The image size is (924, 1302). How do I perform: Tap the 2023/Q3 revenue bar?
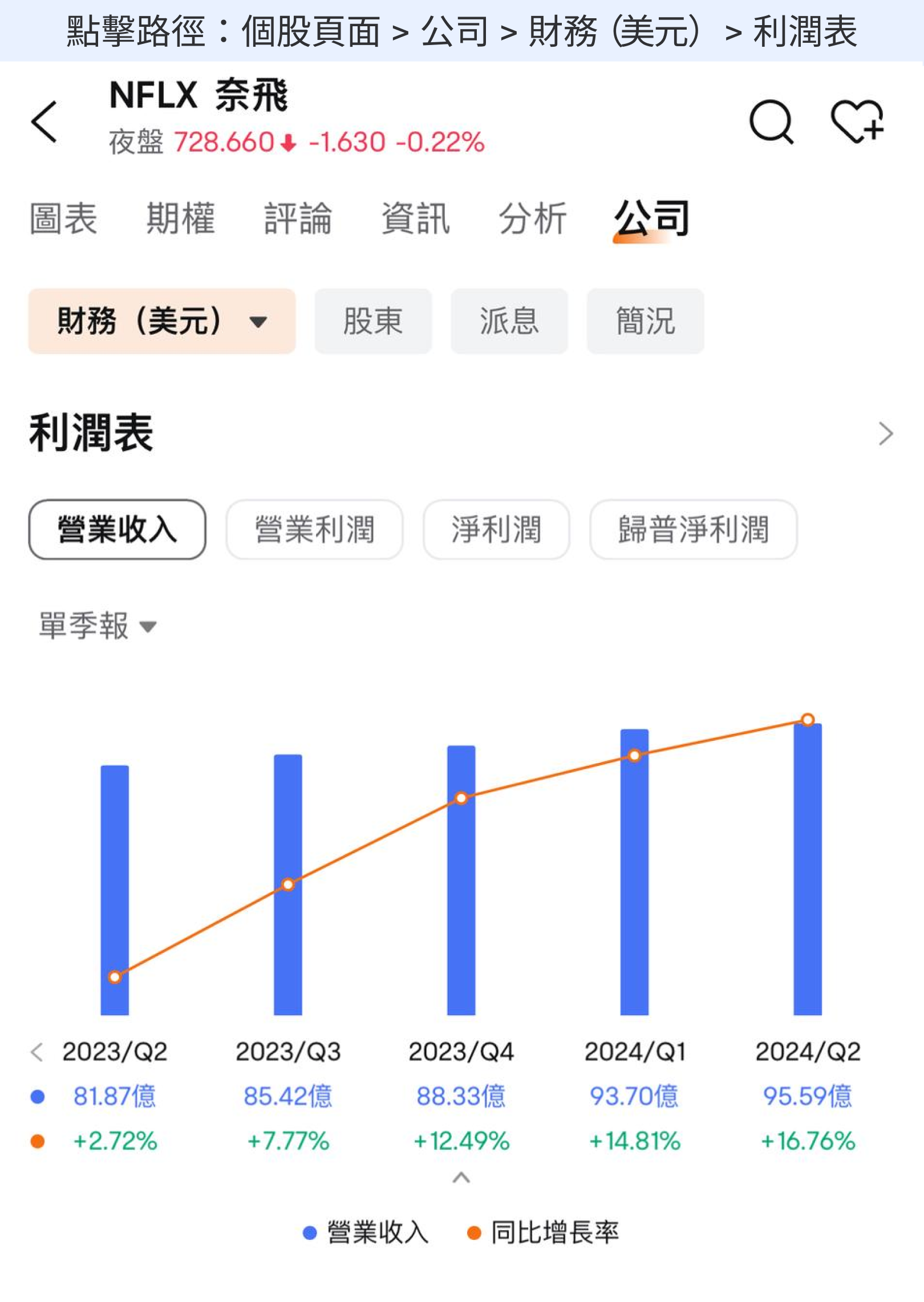pos(288,885)
